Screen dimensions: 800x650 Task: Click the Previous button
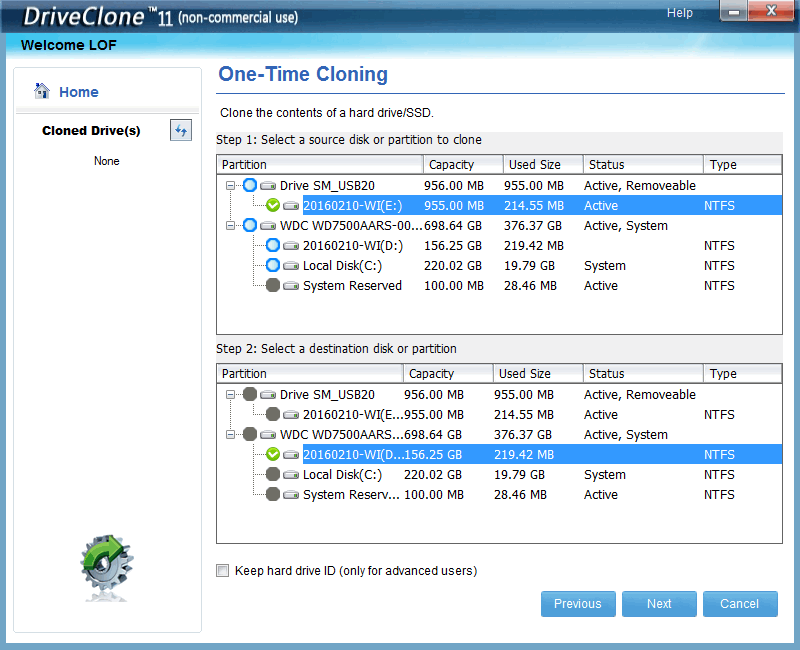pos(578,604)
